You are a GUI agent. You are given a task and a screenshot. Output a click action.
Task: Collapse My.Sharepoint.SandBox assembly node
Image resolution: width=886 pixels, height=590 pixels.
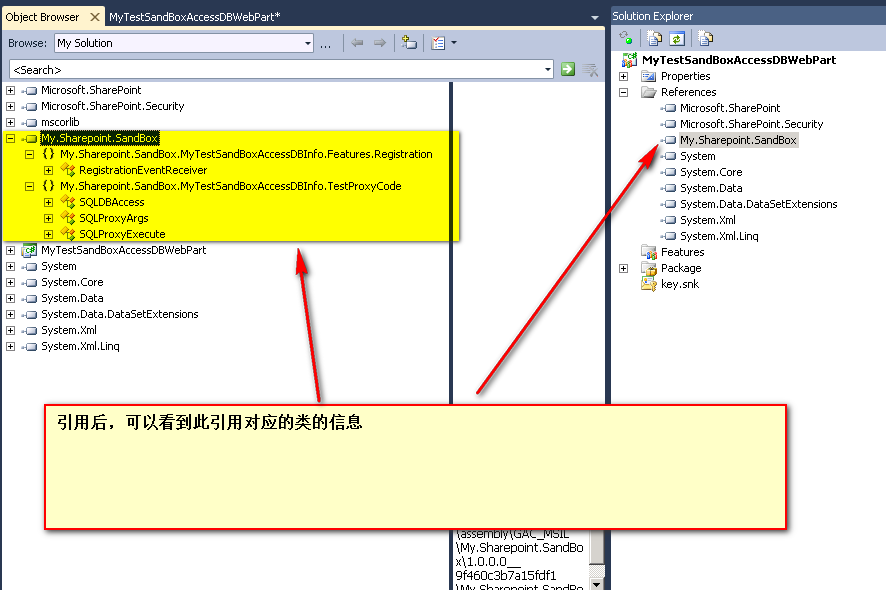coord(10,138)
